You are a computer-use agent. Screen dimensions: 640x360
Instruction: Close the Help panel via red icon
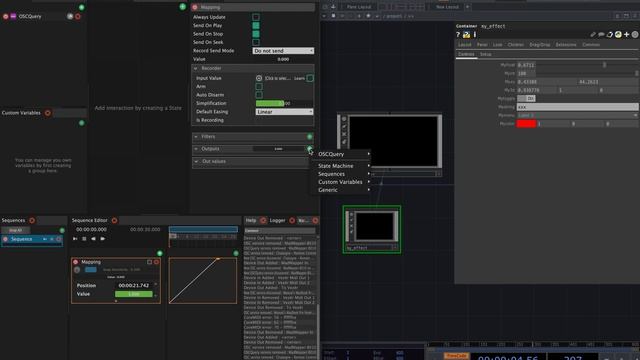click(263, 220)
